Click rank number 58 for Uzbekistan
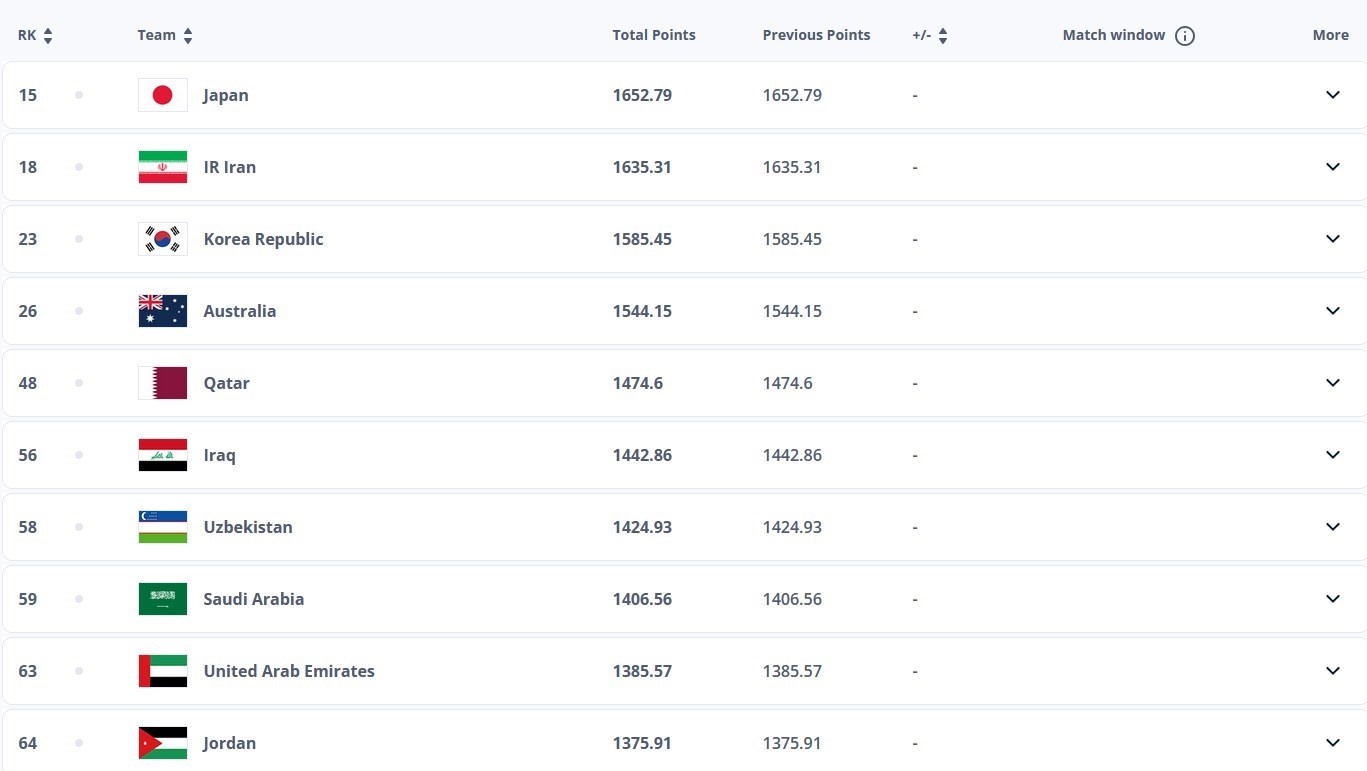This screenshot has height=771, width=1367. (28, 527)
